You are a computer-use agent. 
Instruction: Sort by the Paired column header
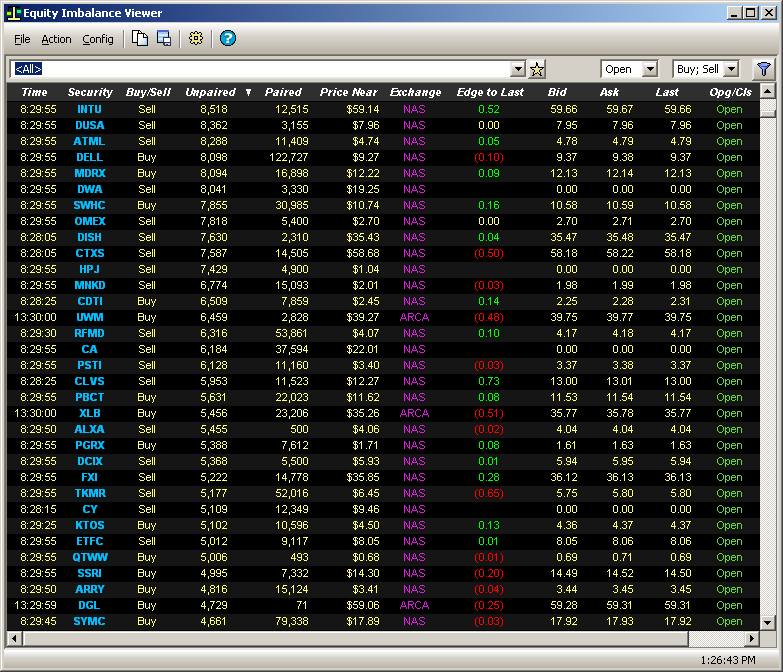pos(283,92)
